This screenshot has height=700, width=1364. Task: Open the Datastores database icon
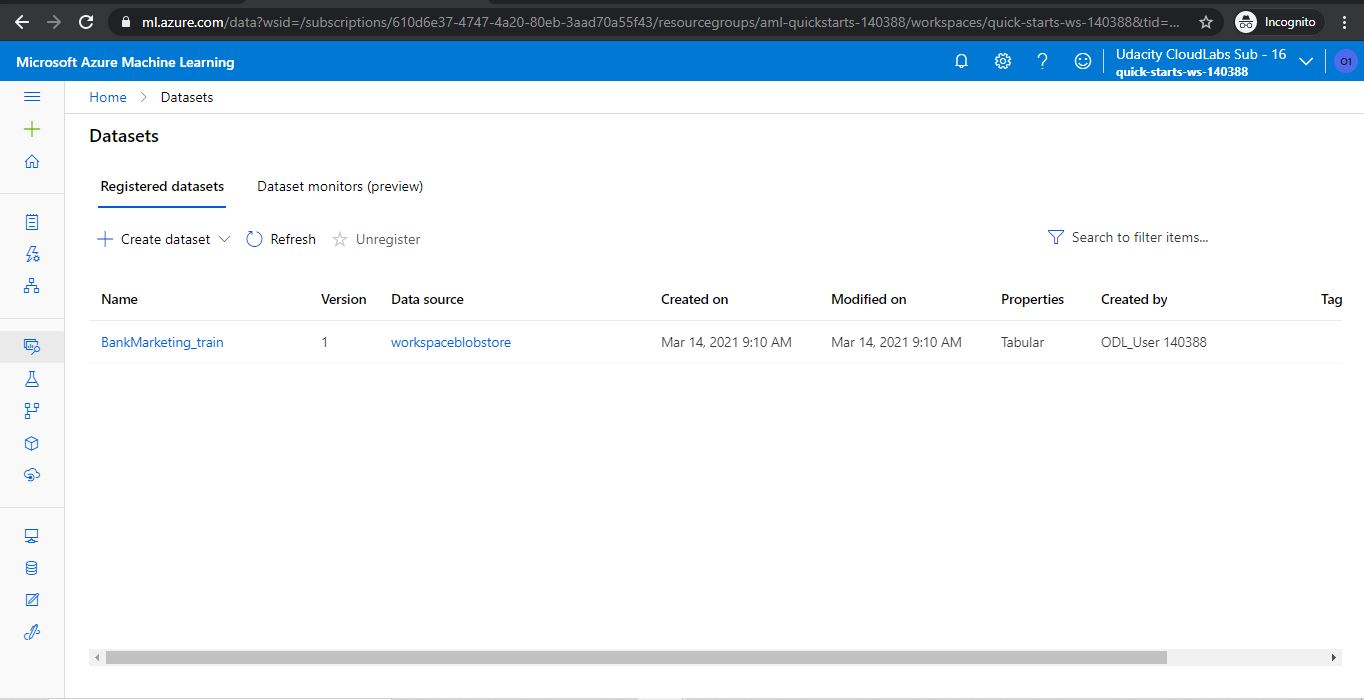click(31, 567)
